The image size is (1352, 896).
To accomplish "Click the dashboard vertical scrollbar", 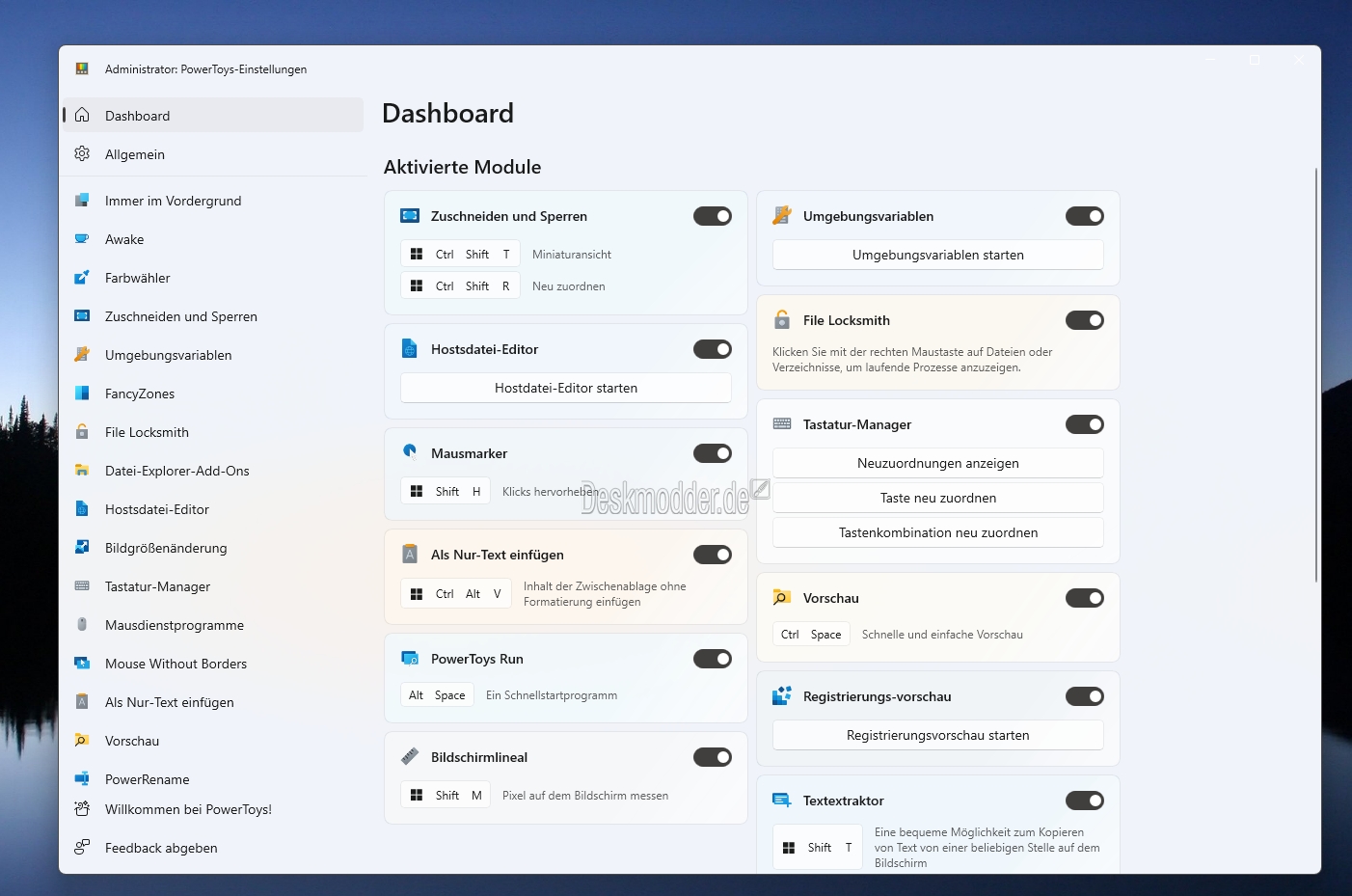I will click(x=1315, y=376).
